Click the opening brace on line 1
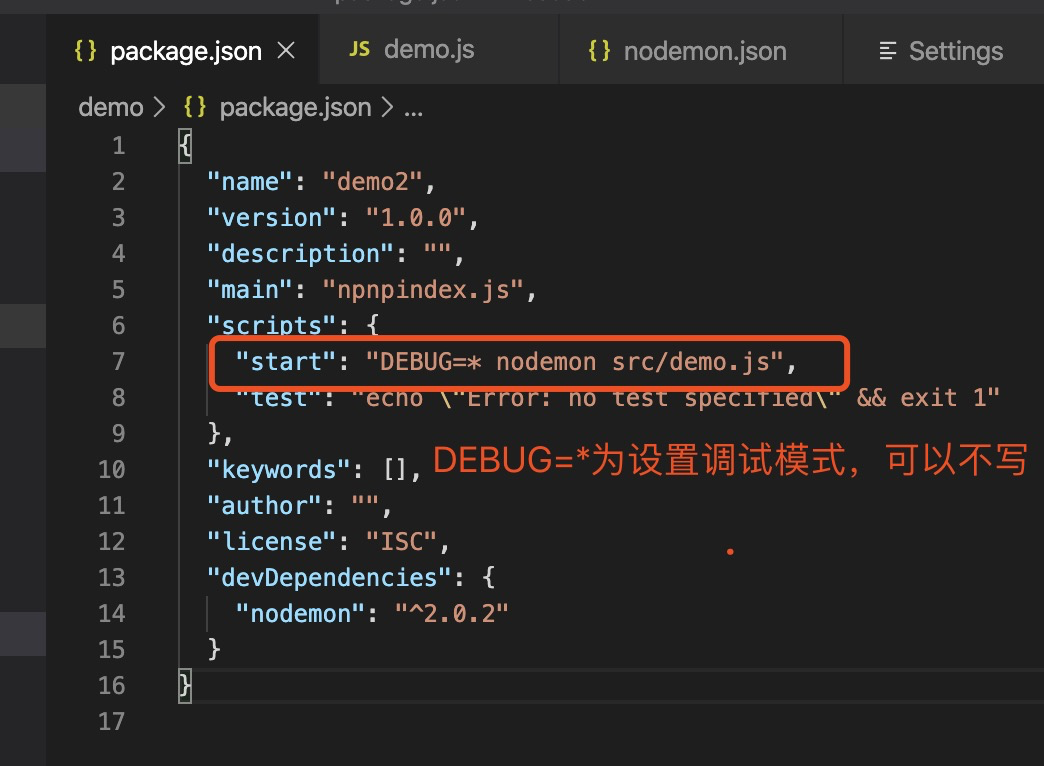1044x766 pixels. (x=184, y=146)
